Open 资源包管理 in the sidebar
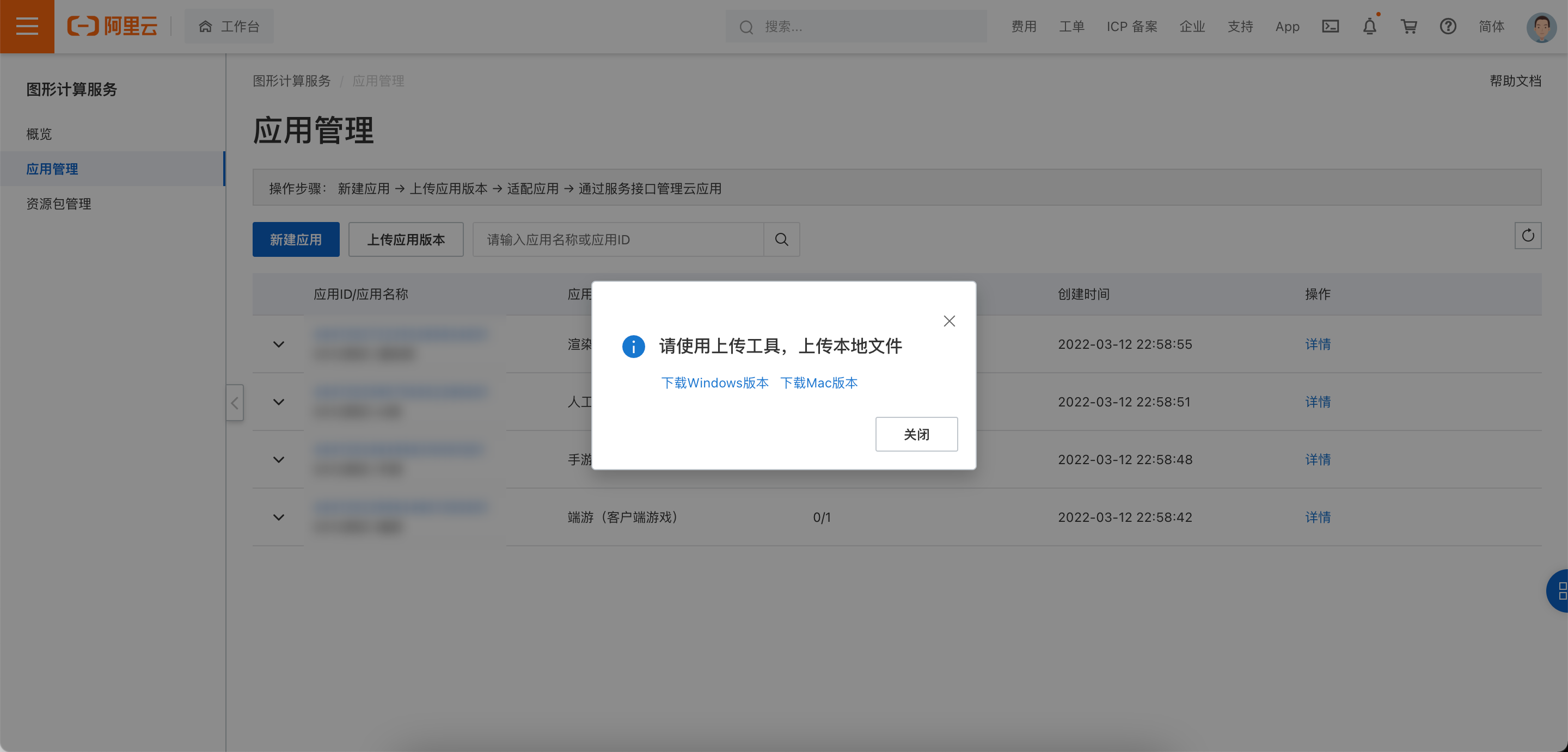The height and width of the screenshot is (752, 1568). pyautogui.click(x=58, y=204)
